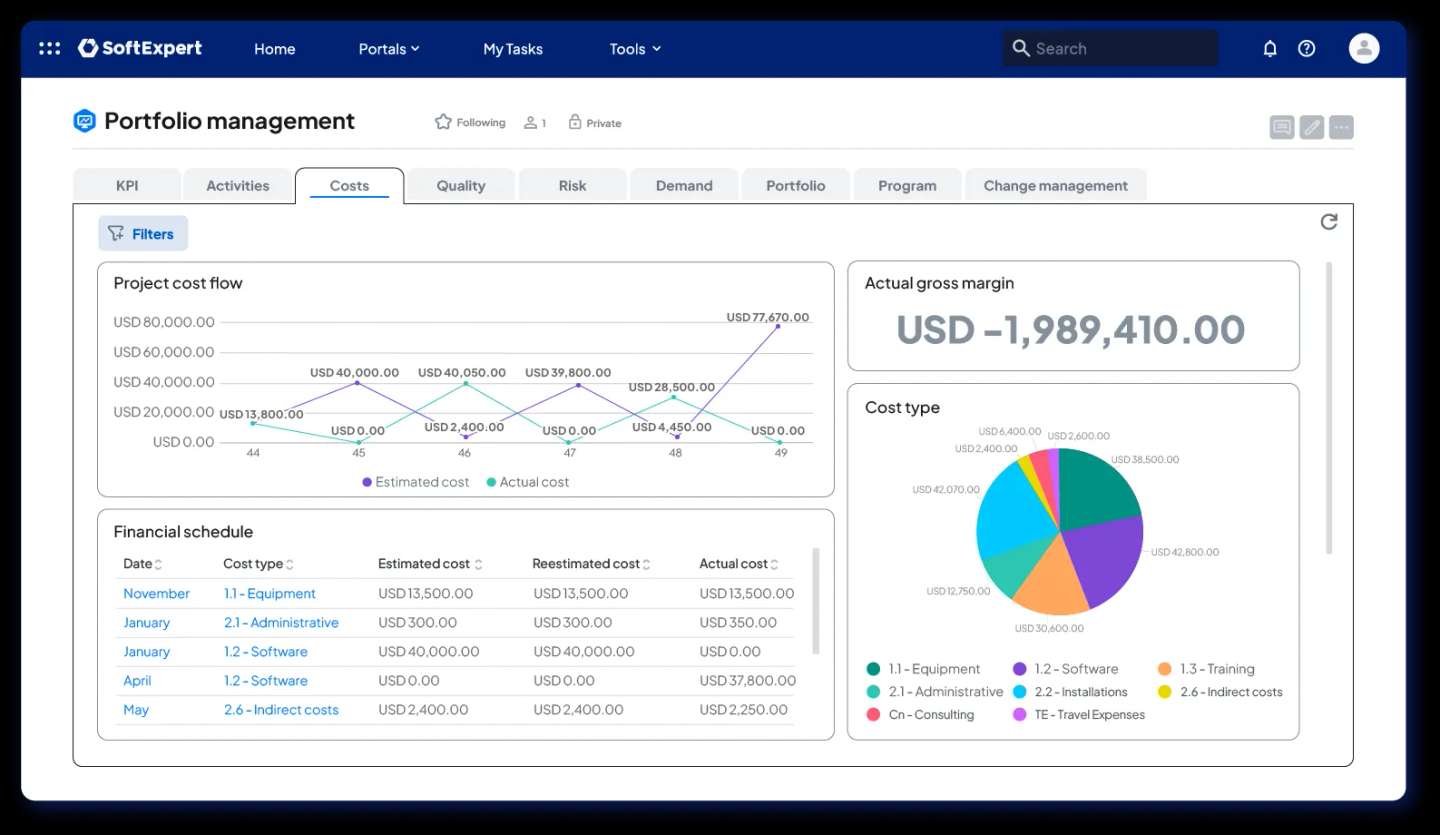The width and height of the screenshot is (1440, 835).
Task: Toggle Estimated cost series in the chart legend
Action: click(x=414, y=482)
